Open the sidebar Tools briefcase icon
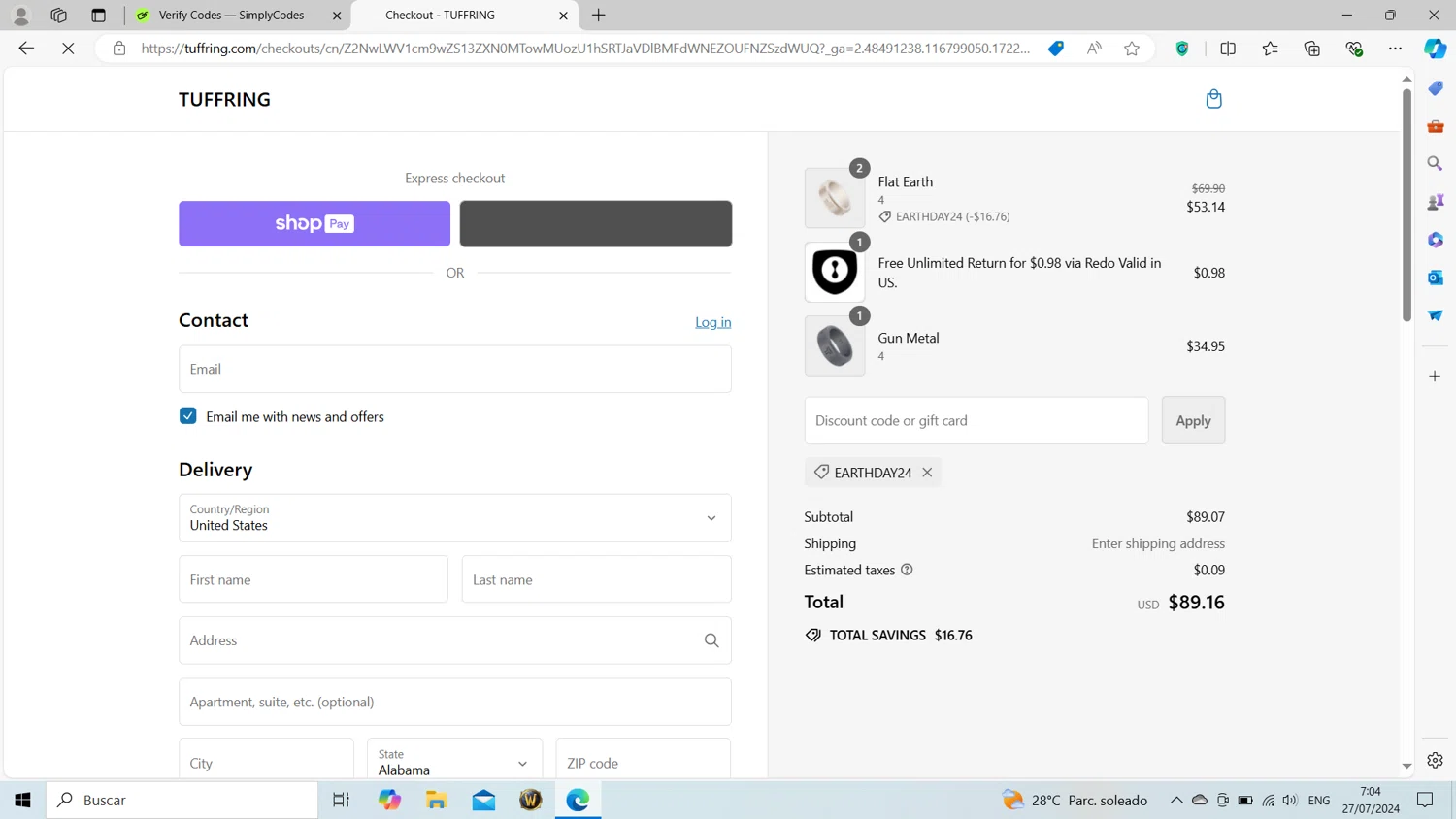 point(1435,126)
